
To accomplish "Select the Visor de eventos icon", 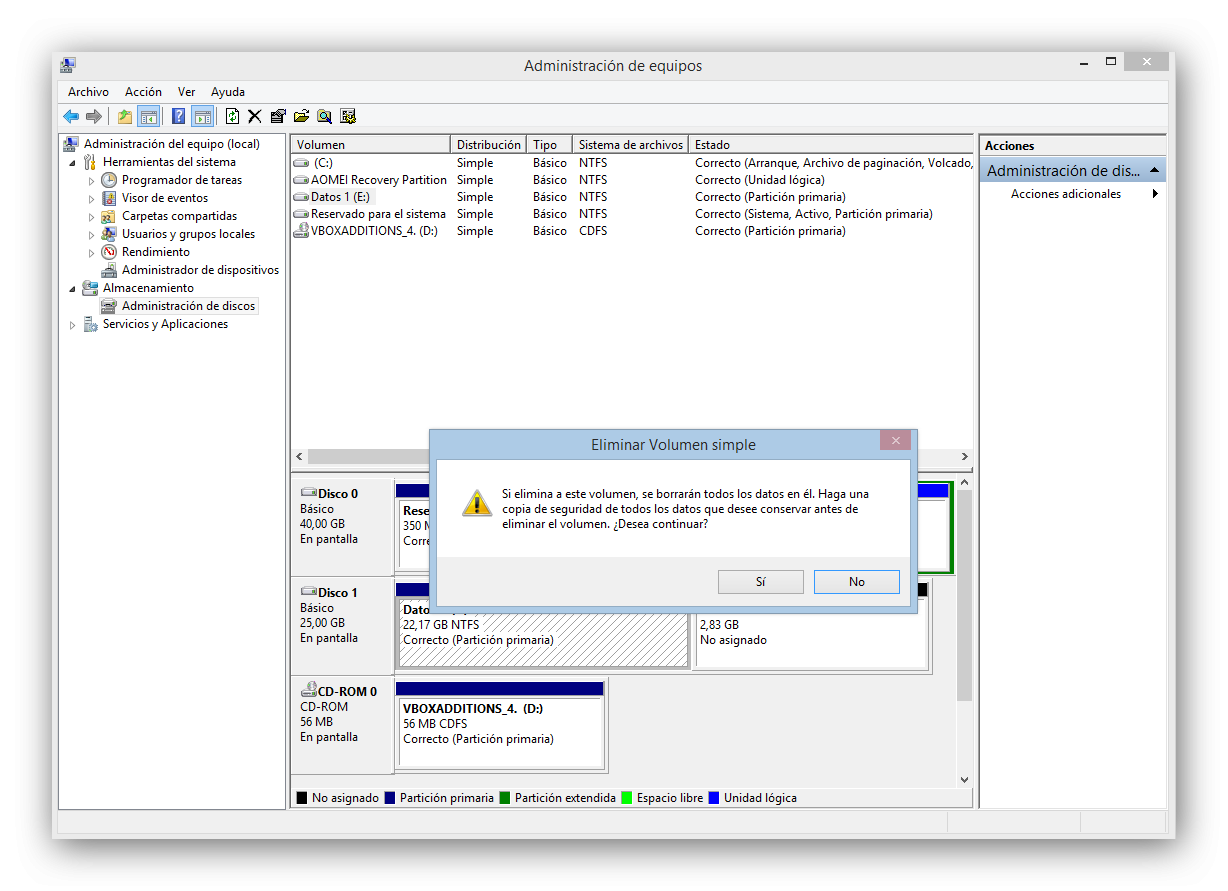I will tap(109, 198).
